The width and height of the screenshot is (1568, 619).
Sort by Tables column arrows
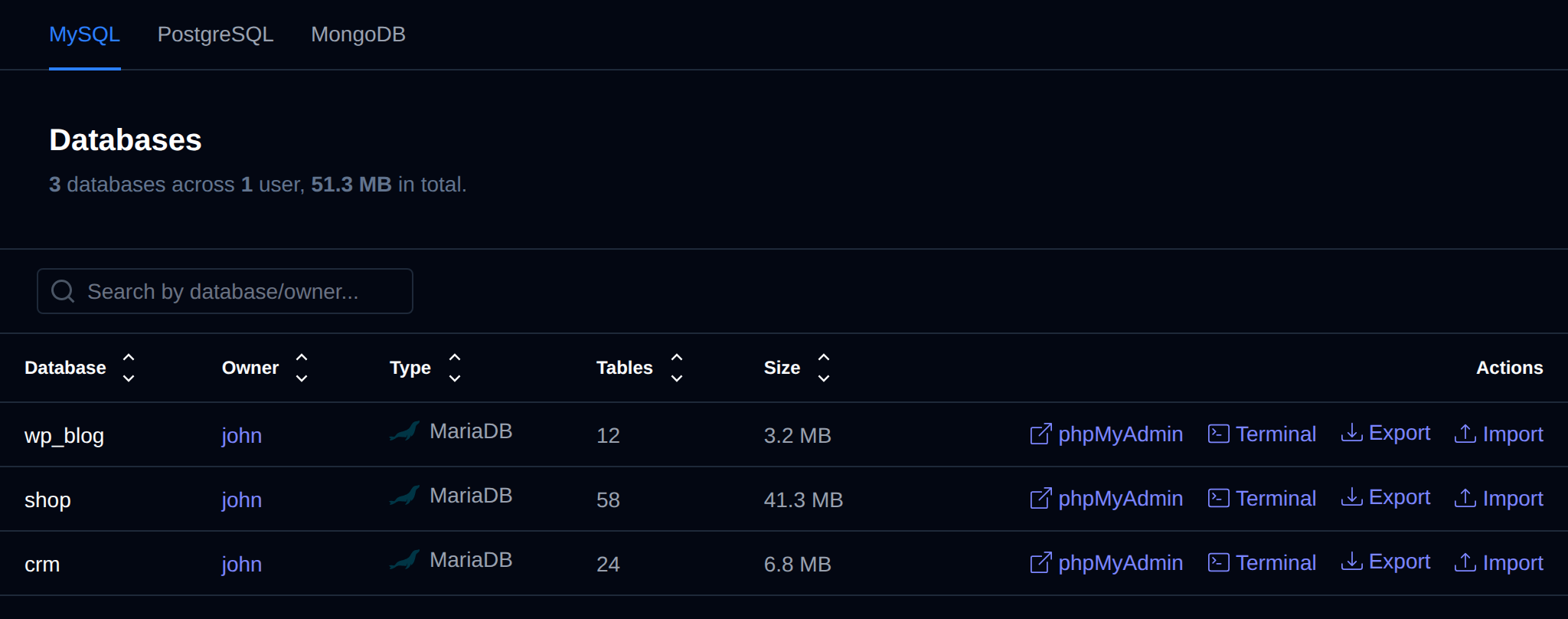[x=677, y=368]
